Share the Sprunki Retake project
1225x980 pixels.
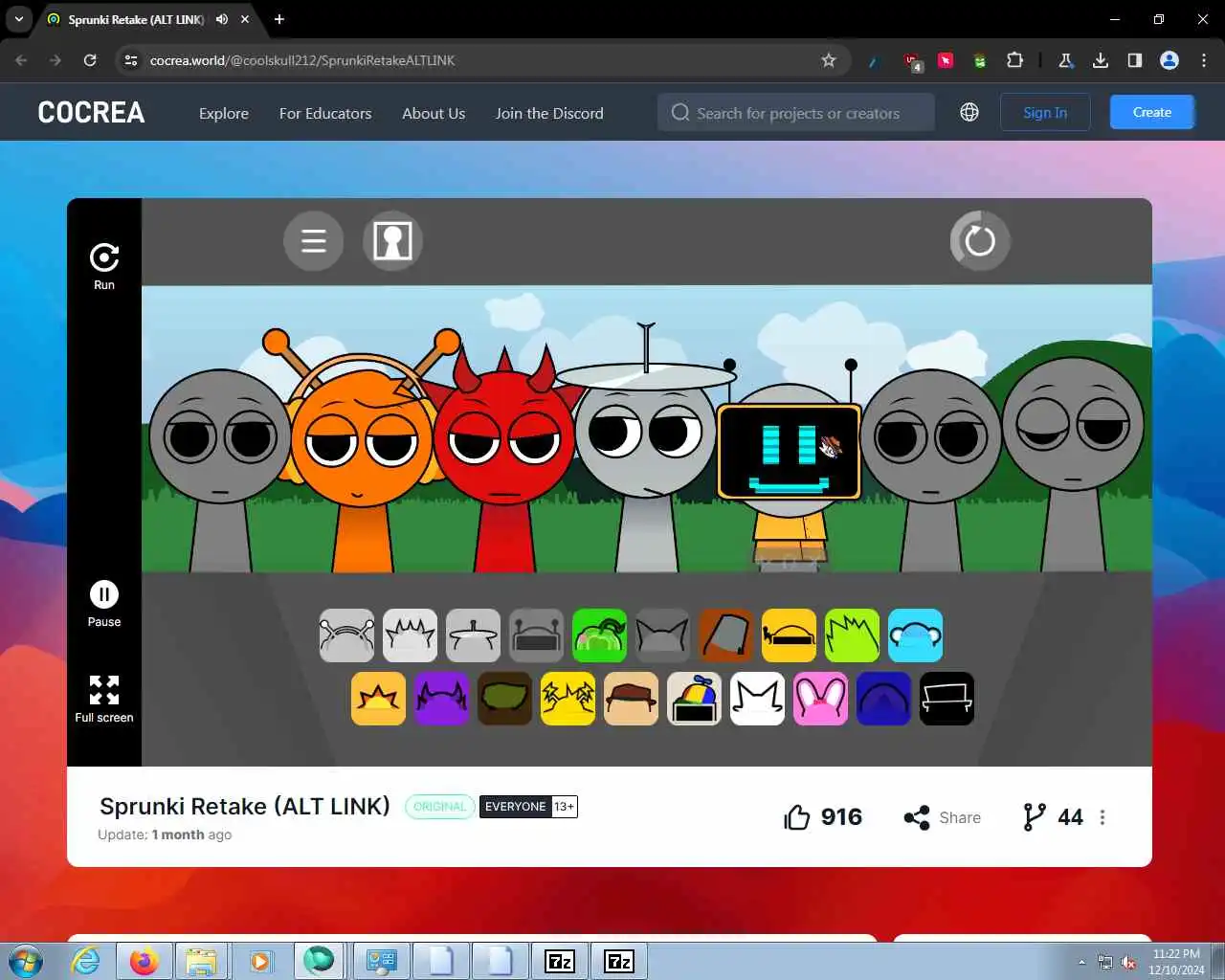click(943, 817)
